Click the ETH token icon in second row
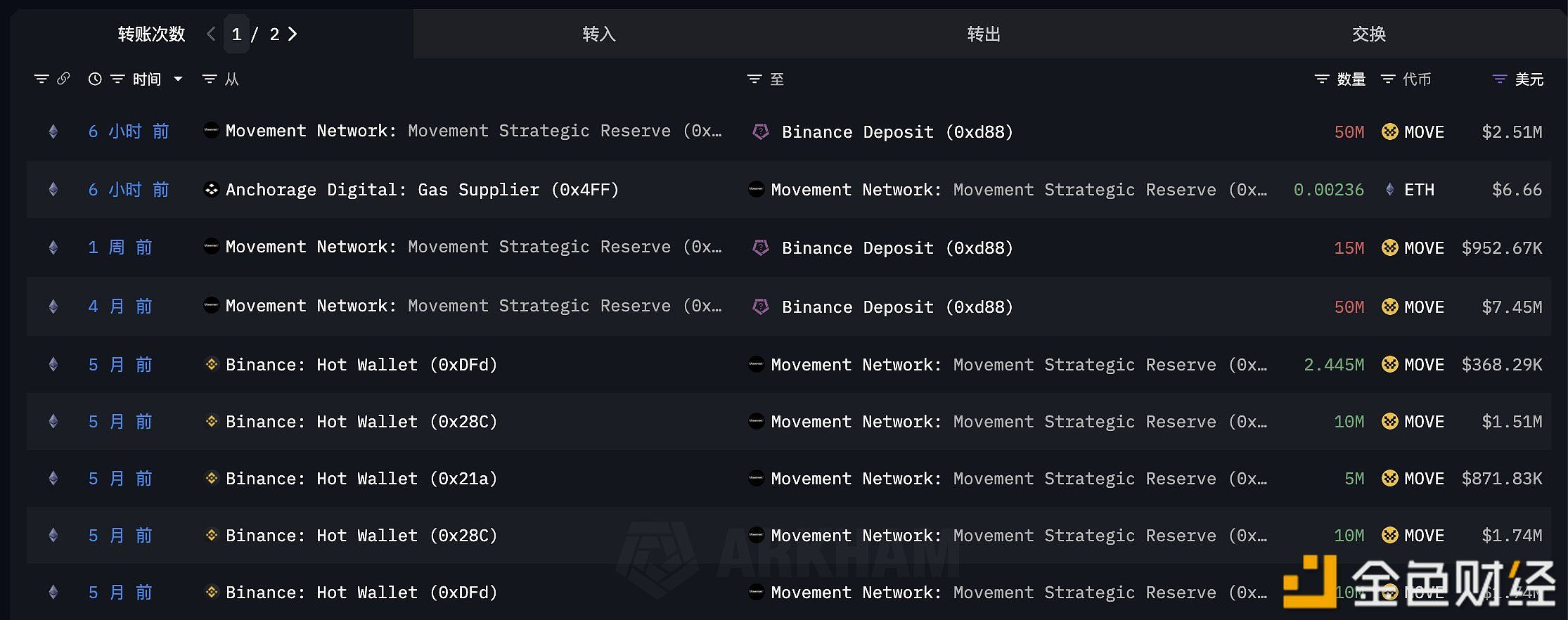Screen dimensions: 1568x620 click(1389, 190)
